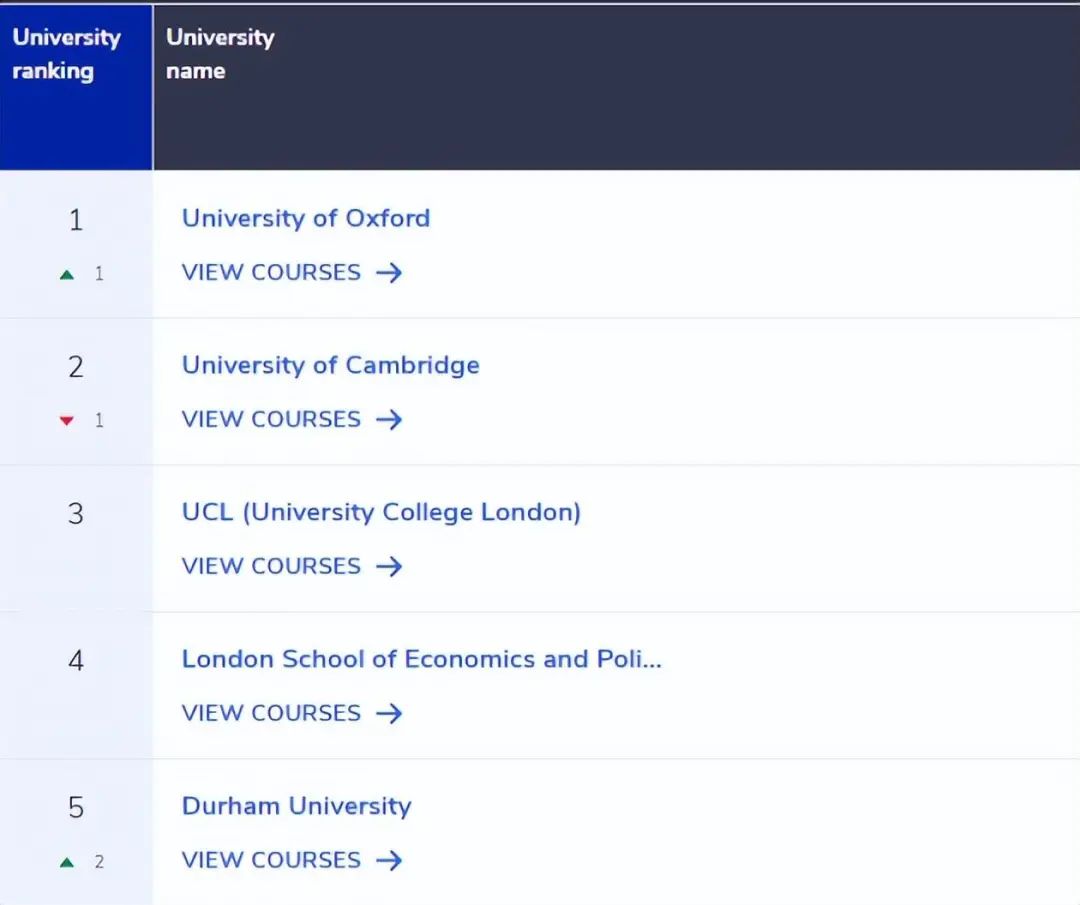
Task: Click the arrow icon beside Oxford's VIEW COURSES
Action: click(391, 272)
